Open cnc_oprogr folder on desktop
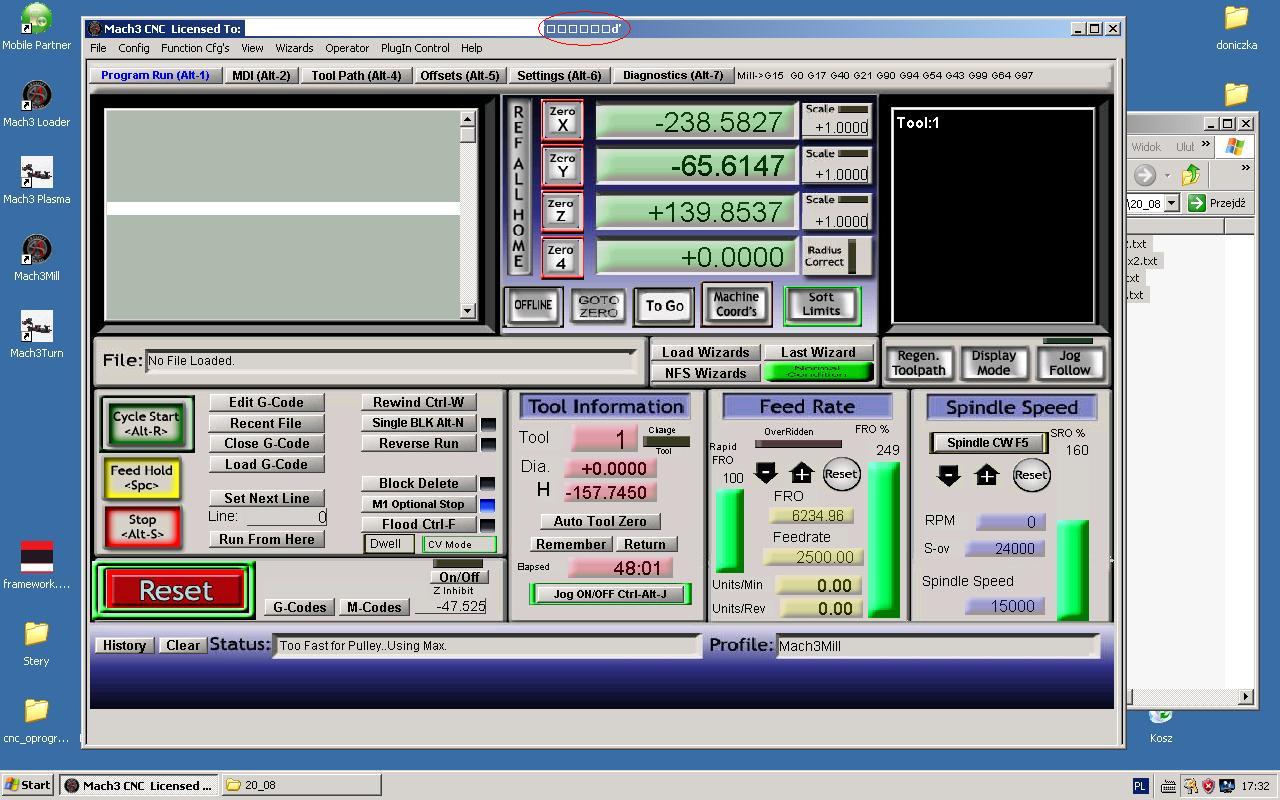 [x=36, y=719]
